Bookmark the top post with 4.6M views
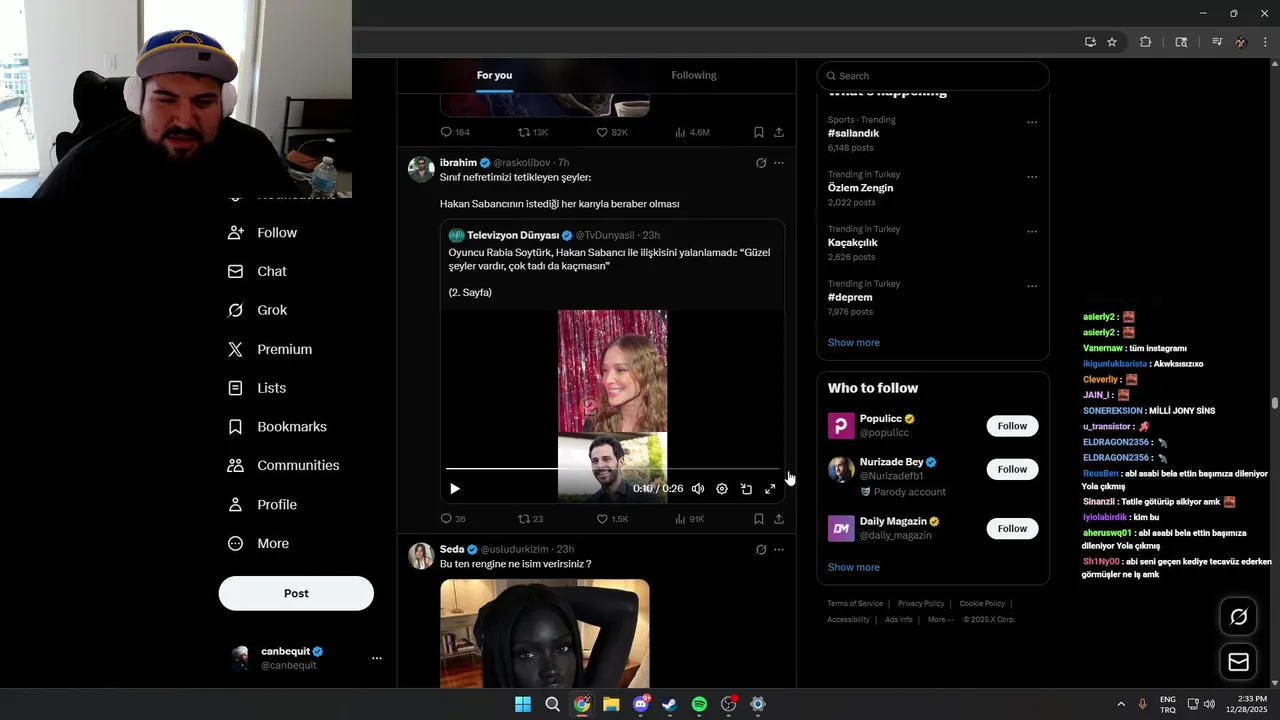 759,132
